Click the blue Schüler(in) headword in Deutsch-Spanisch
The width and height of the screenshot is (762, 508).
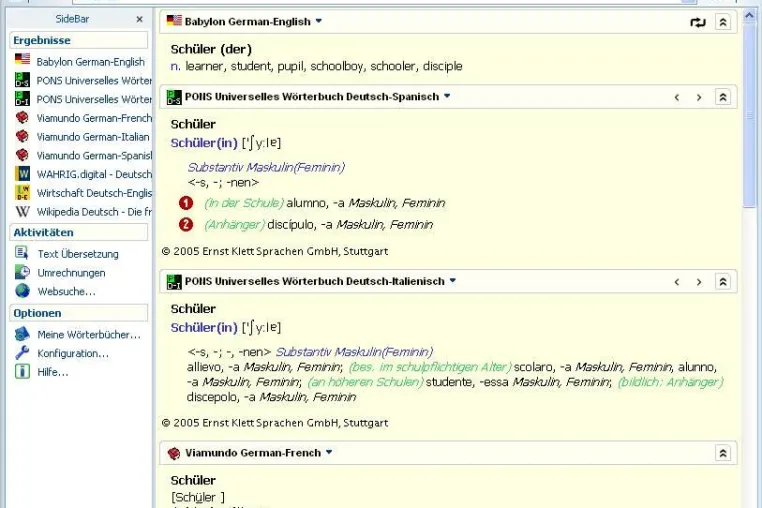pos(204,143)
